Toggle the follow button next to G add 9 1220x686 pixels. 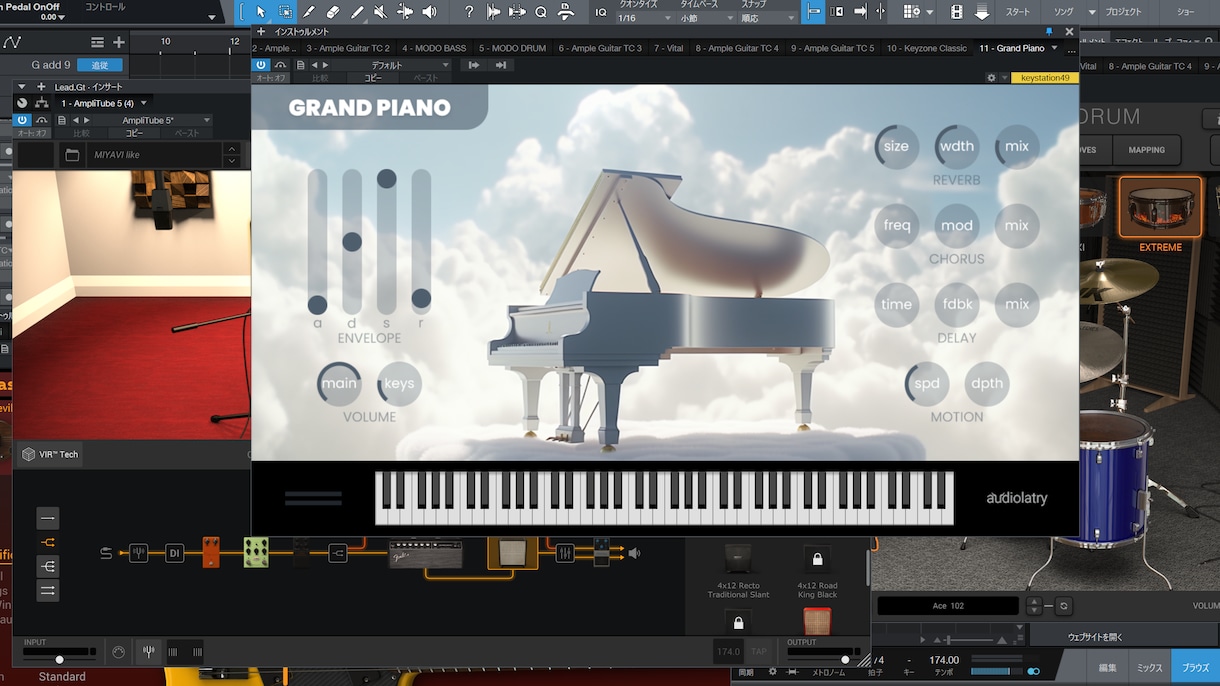coord(100,65)
